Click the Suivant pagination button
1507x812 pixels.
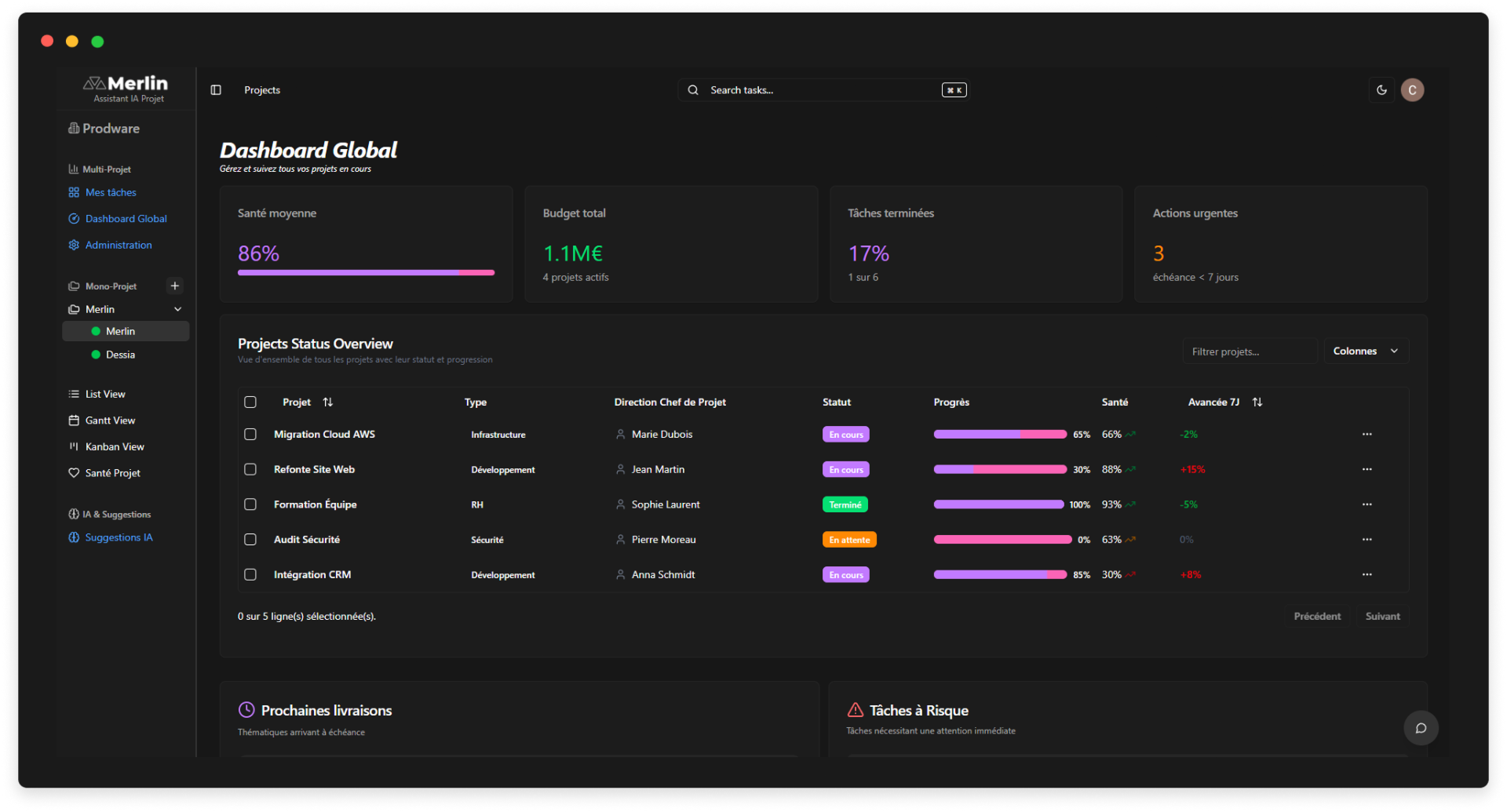1382,617
